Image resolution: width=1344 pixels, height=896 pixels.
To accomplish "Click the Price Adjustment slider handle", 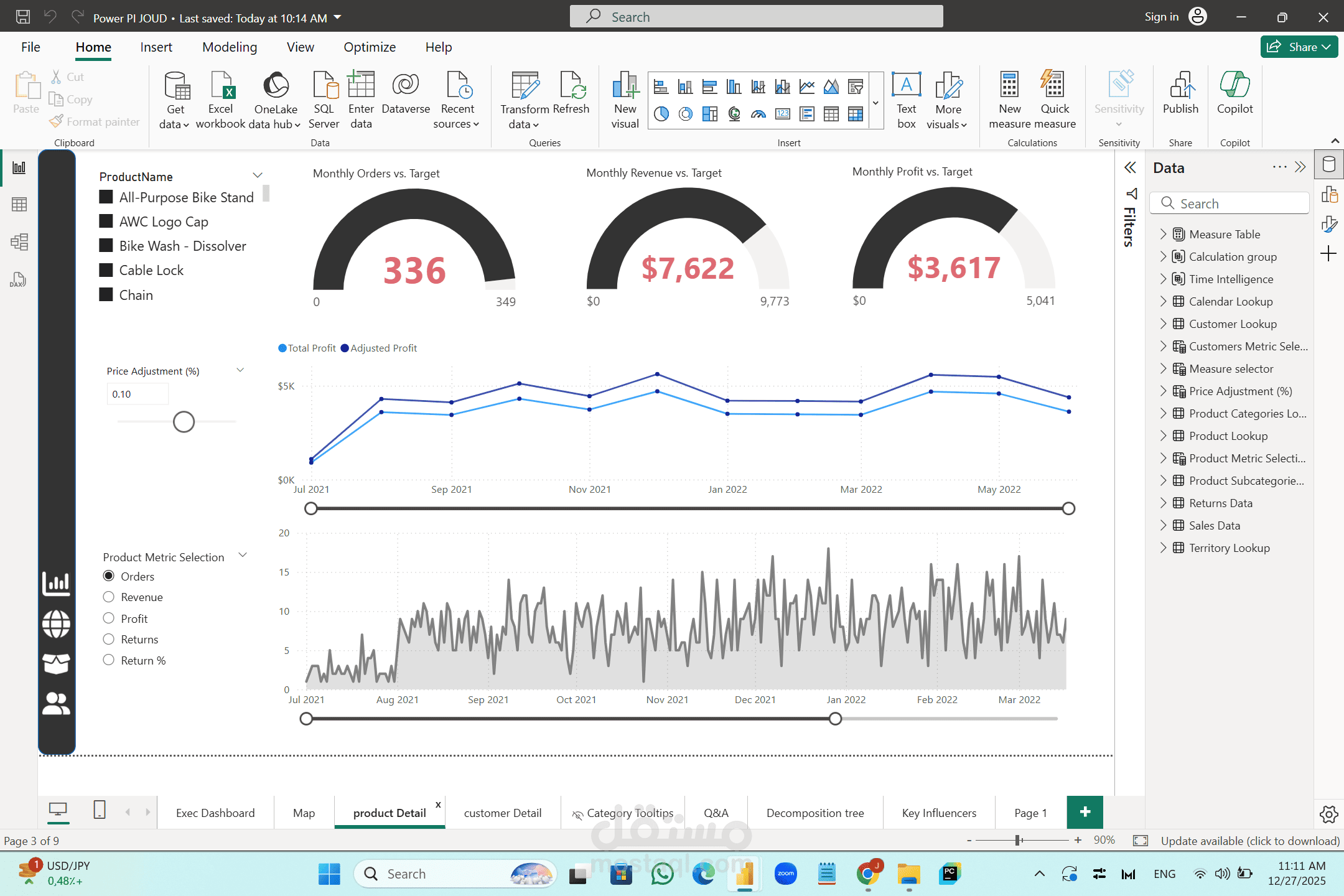I will pyautogui.click(x=184, y=422).
